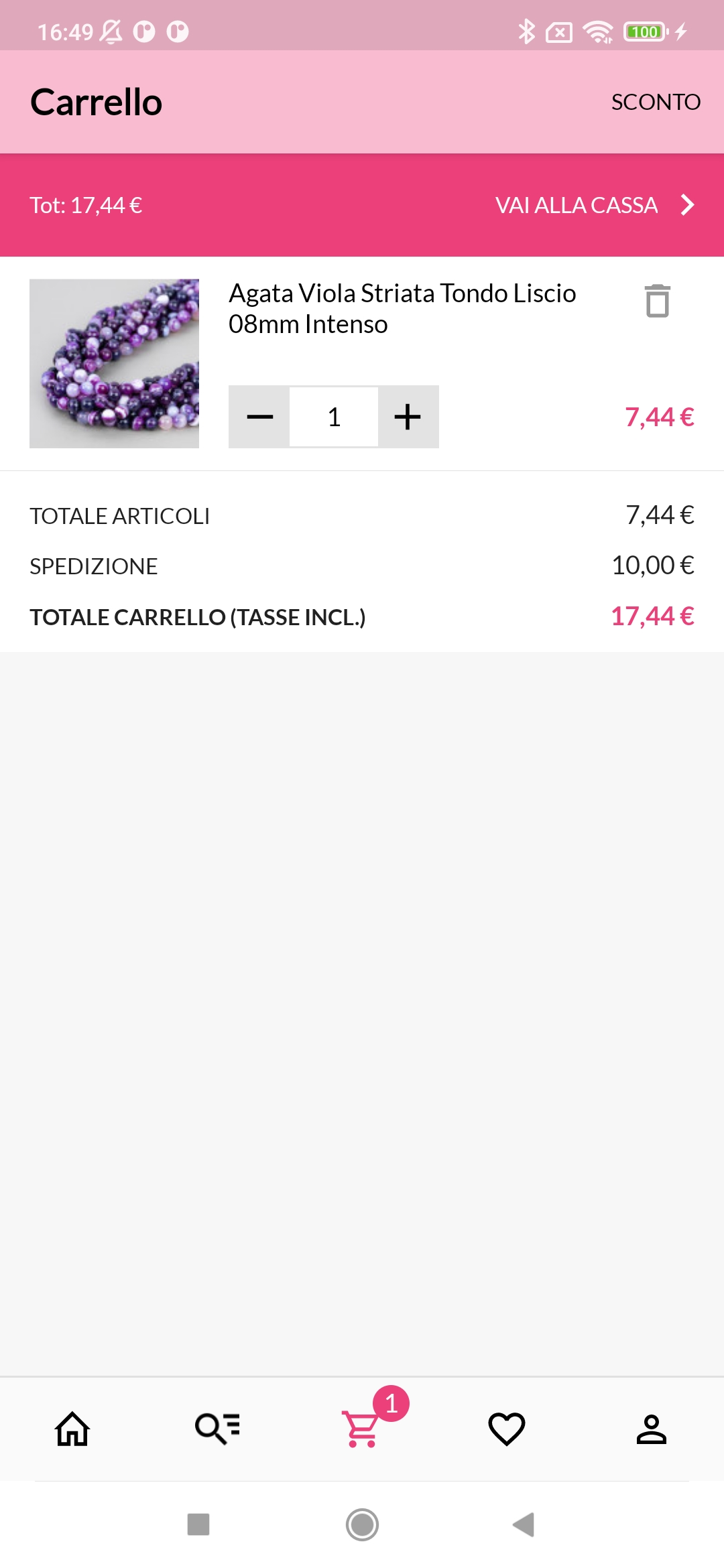Tap the Carrello page title

pyautogui.click(x=97, y=102)
